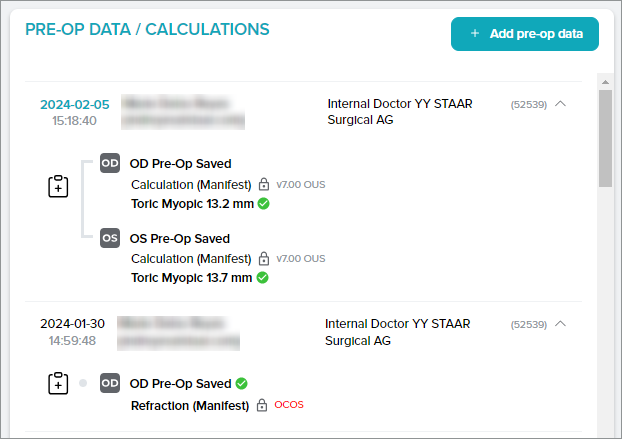Viewport: 622px width, 439px height.
Task: Collapse the 2024-02-05 pre-op record
Action: tap(560, 103)
